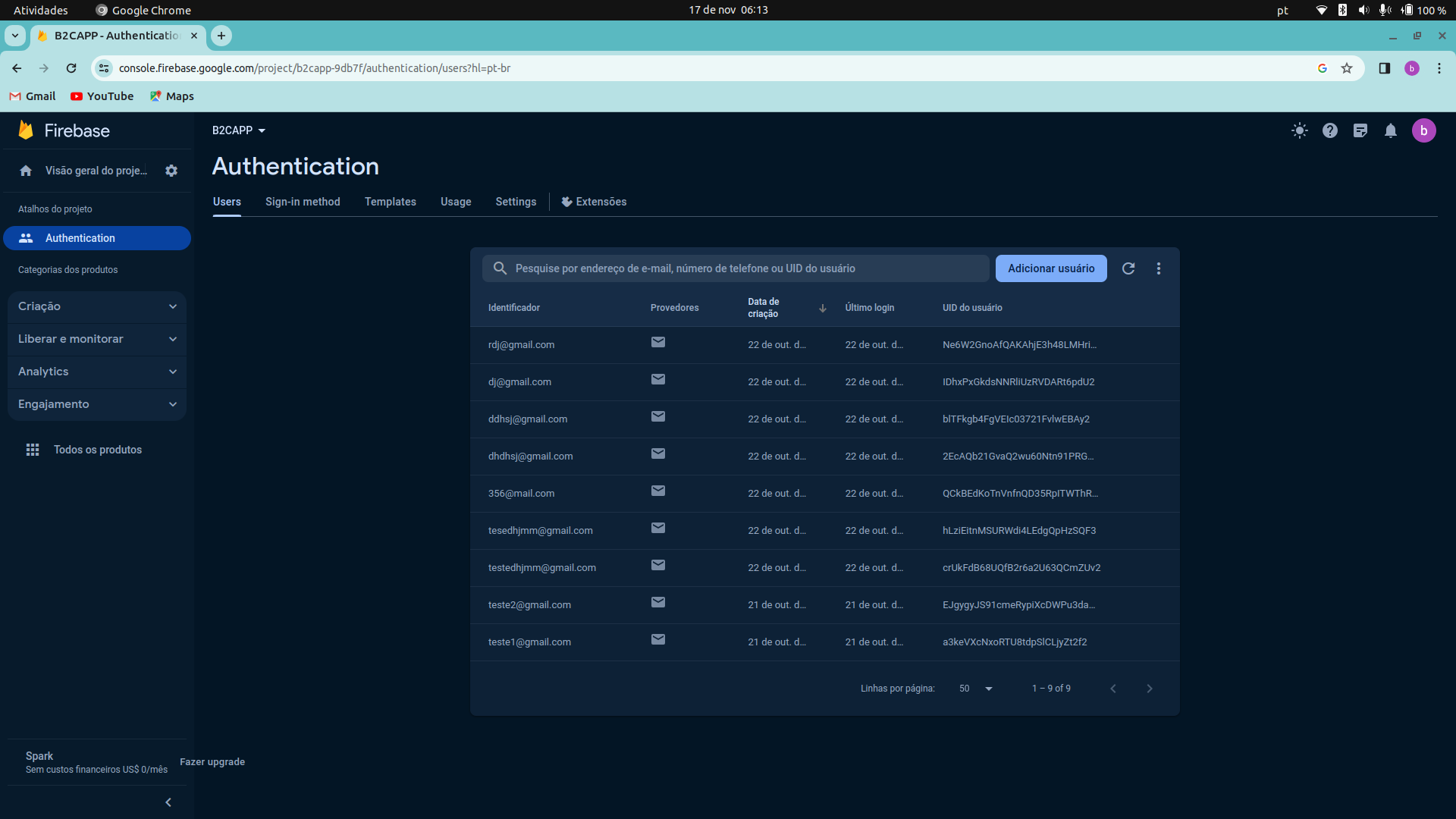Switch to the Templates tab

coord(391,202)
